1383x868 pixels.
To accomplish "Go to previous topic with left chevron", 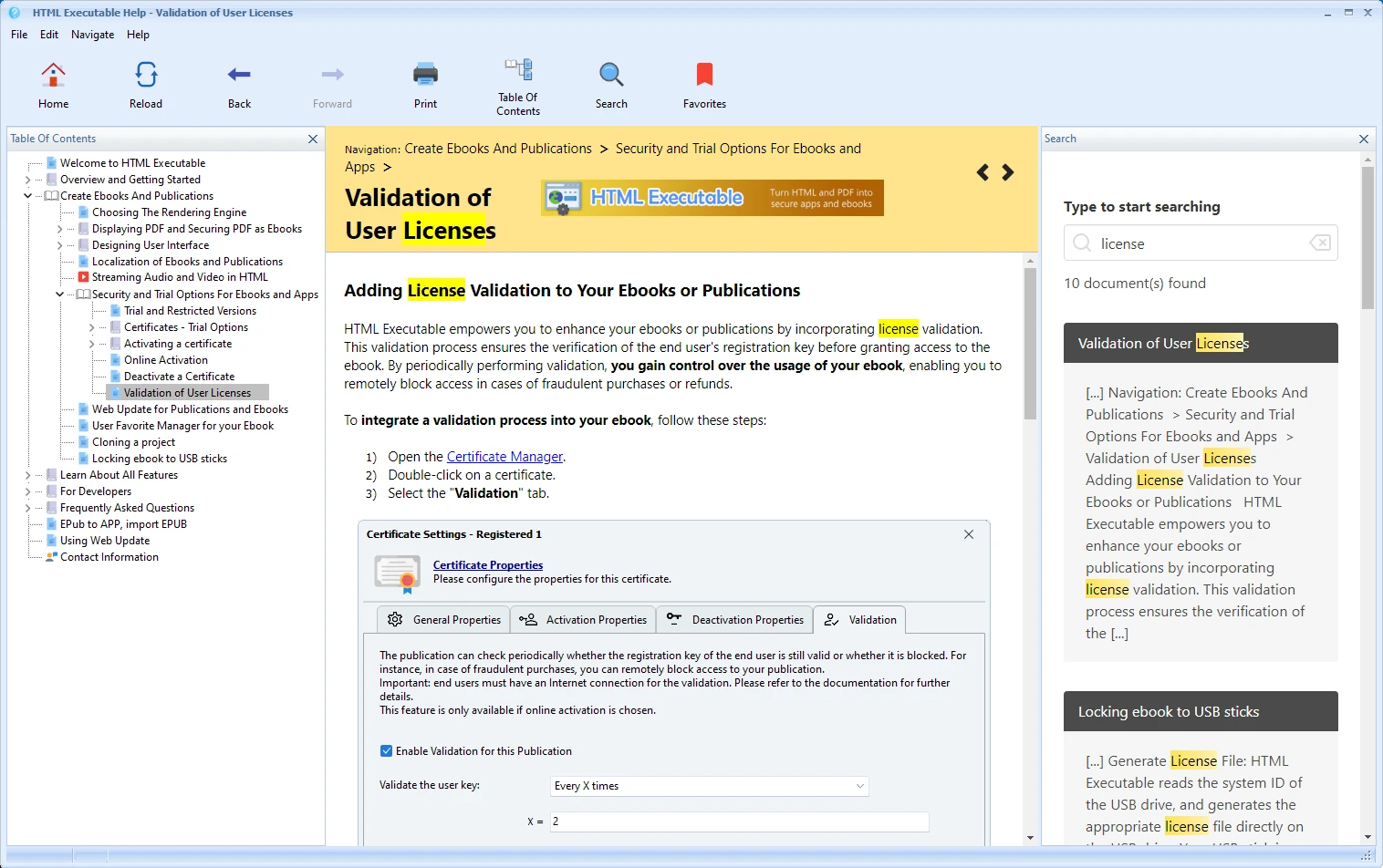I will (983, 172).
